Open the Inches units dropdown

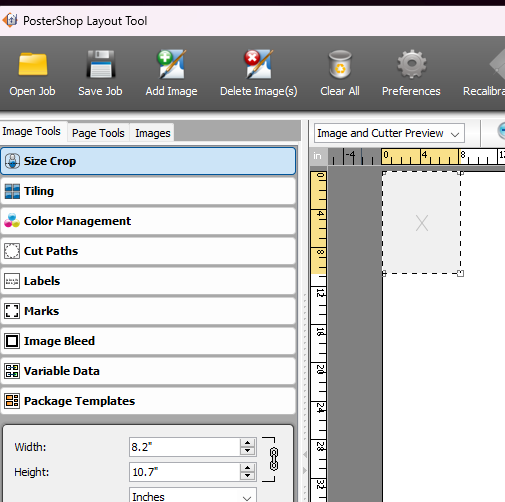pos(193,496)
